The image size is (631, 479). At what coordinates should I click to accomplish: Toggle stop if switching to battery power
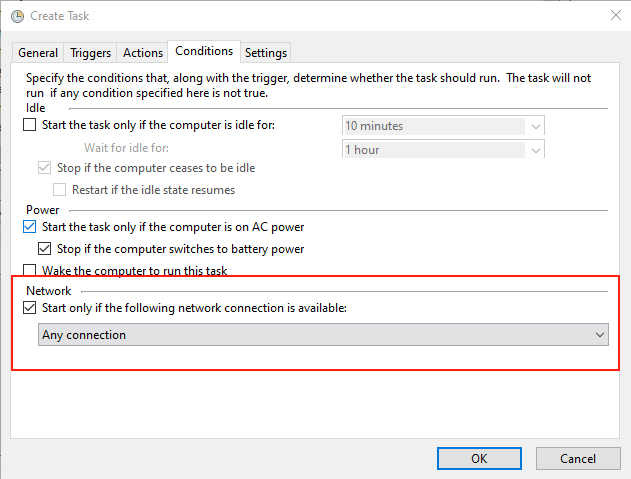pyautogui.click(x=44, y=248)
